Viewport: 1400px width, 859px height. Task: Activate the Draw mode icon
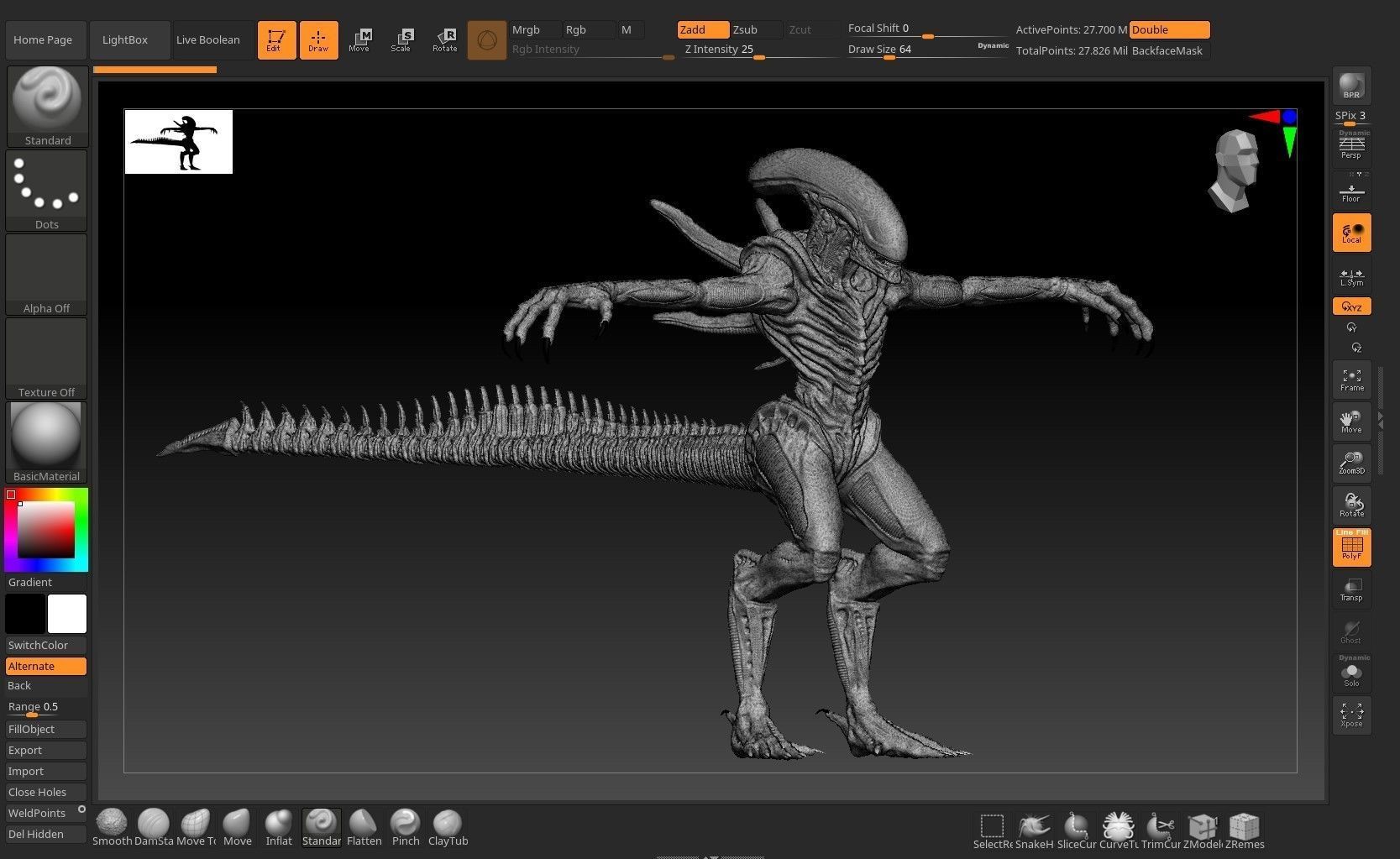[318, 39]
